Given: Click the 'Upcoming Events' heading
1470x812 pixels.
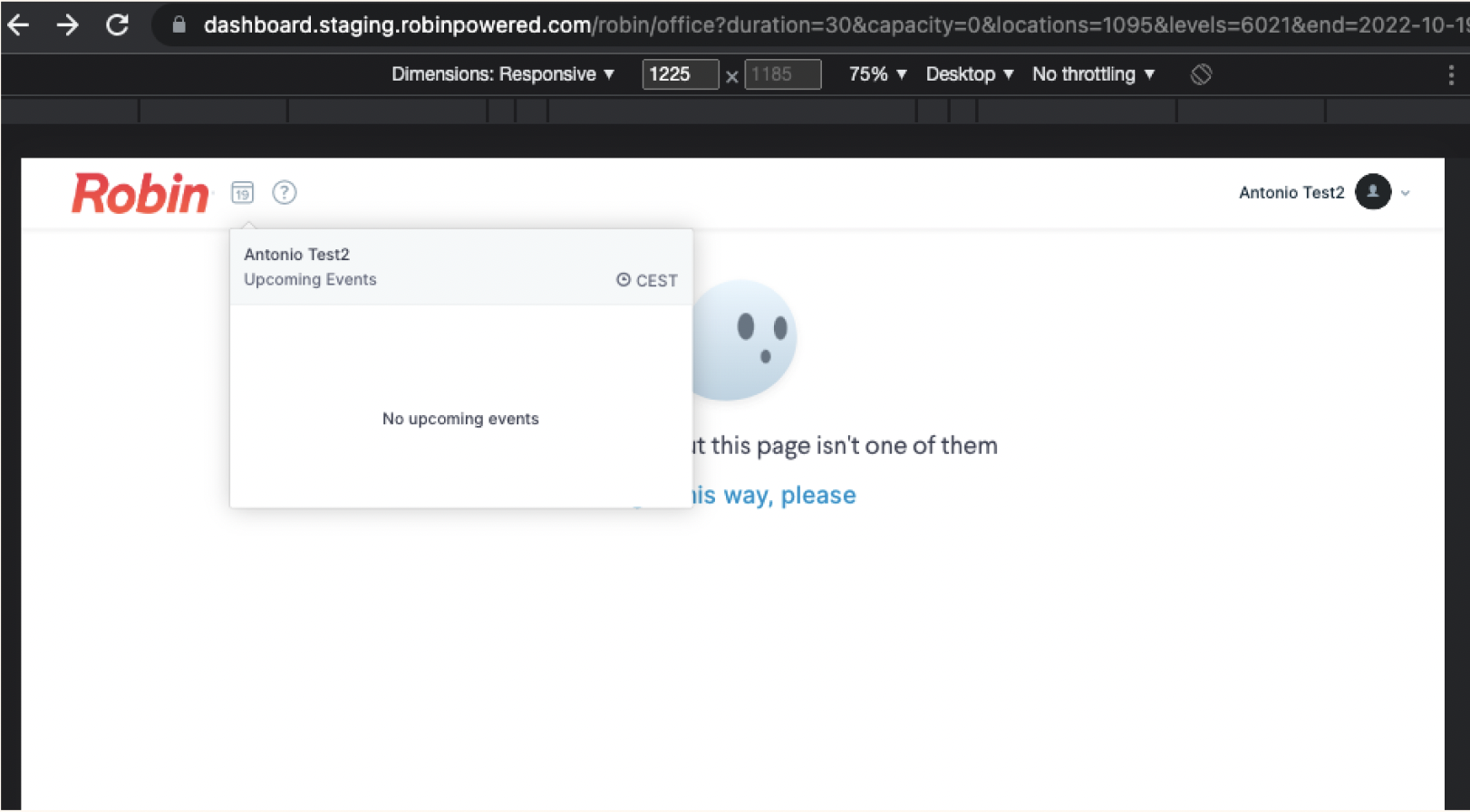Looking at the screenshot, I should [x=310, y=279].
